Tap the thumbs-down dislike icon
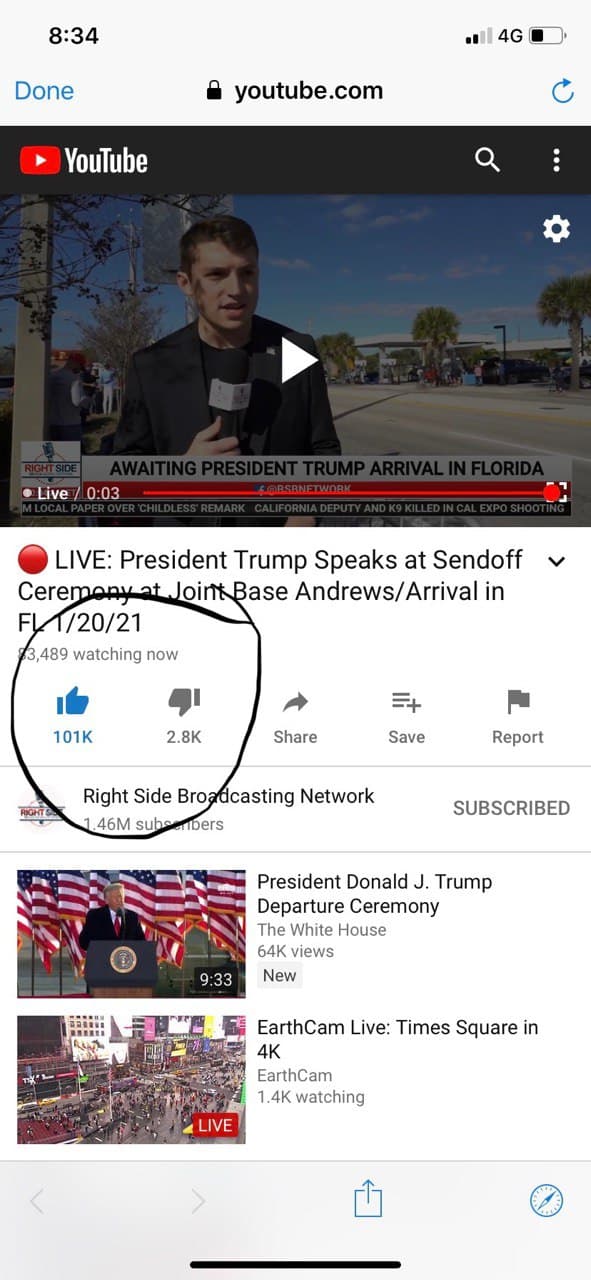 click(184, 703)
